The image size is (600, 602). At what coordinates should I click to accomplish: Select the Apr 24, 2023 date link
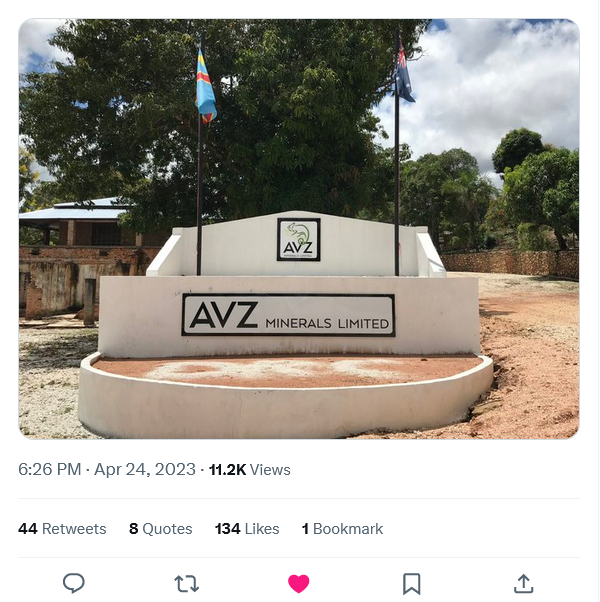[145, 470]
